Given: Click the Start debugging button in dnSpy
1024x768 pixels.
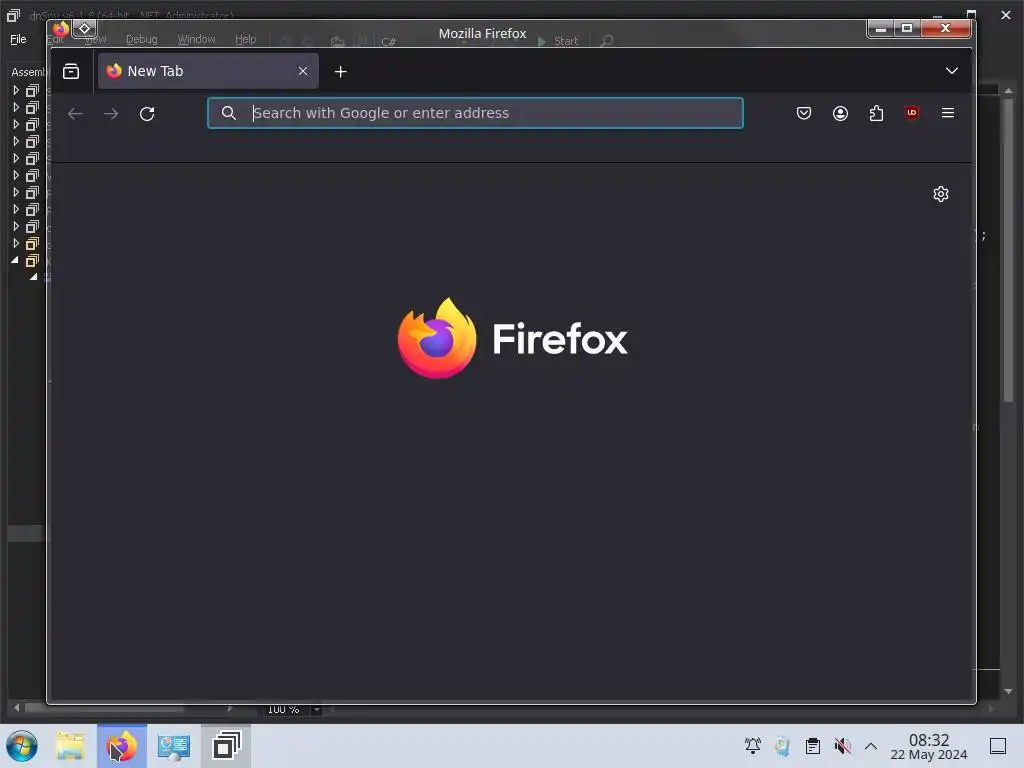Looking at the screenshot, I should [558, 41].
